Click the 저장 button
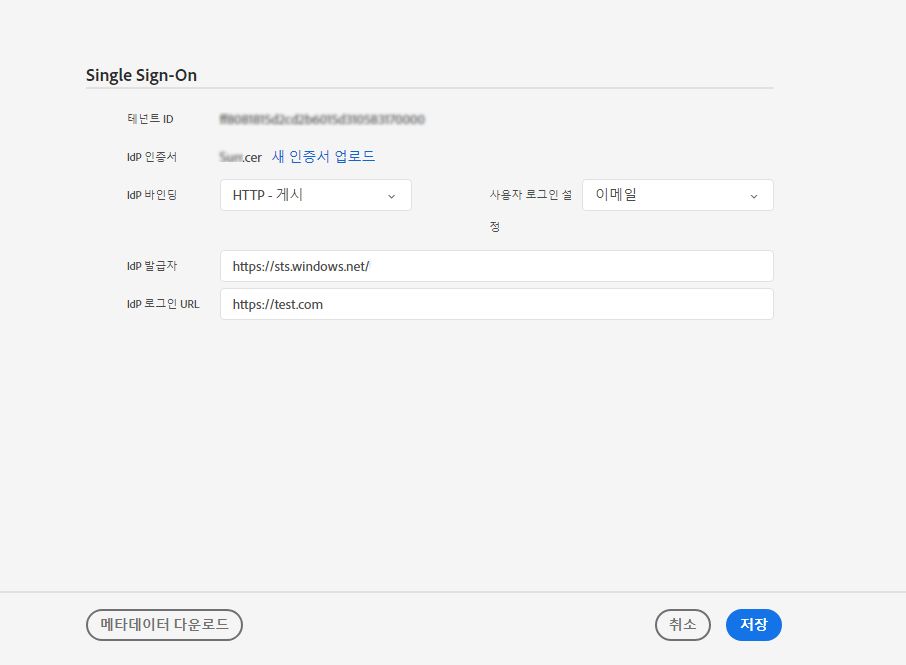 tap(753, 624)
